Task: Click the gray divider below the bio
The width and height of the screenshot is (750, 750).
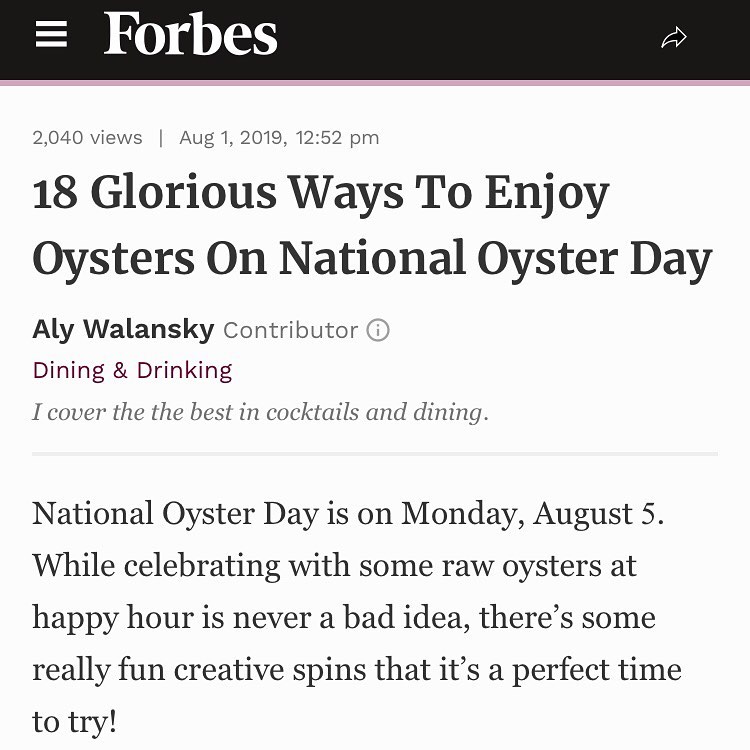Action: [x=375, y=453]
